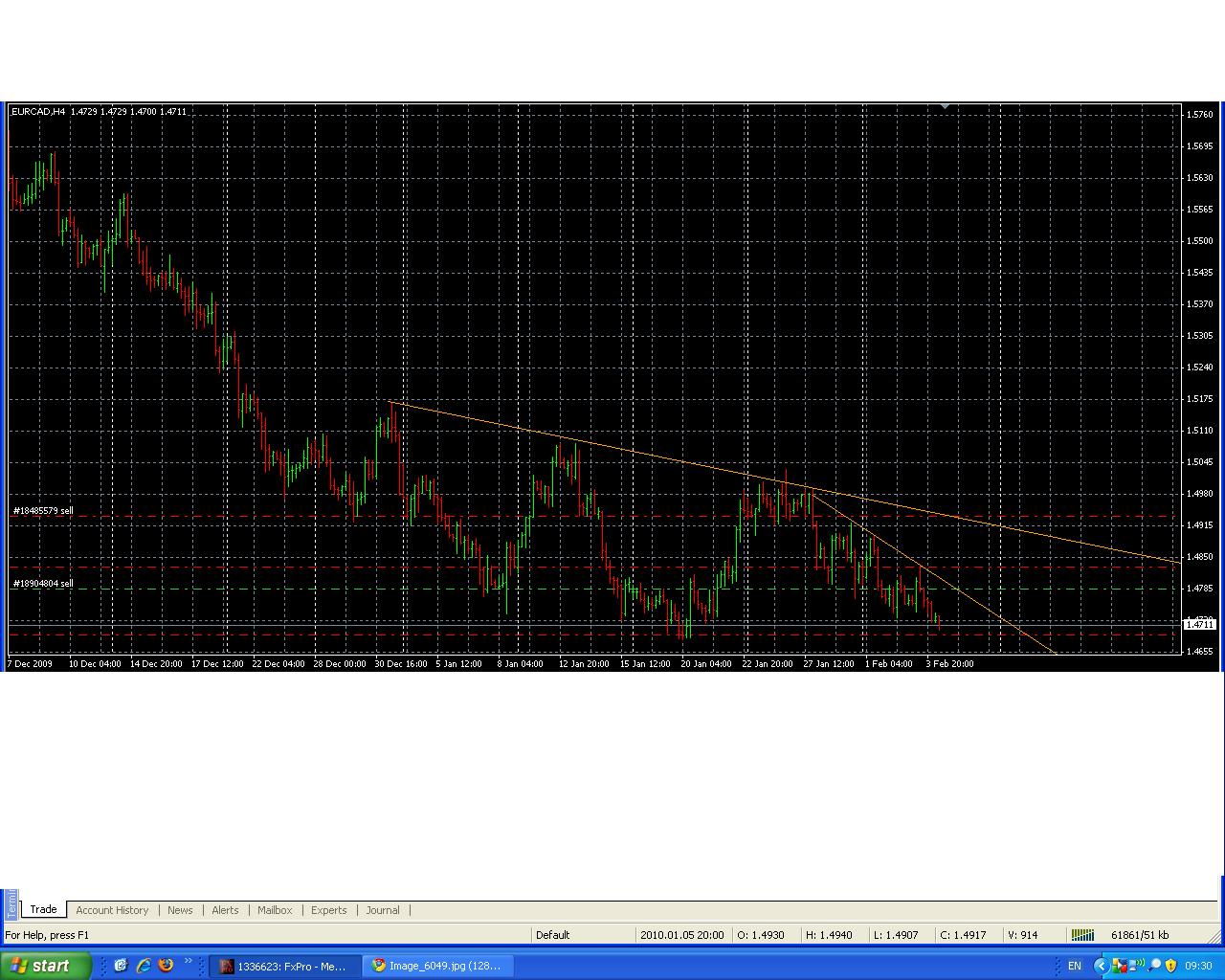Viewport: 1225px width, 980px height.
Task: Expand hidden quick launch items chevron
Action: [188, 962]
